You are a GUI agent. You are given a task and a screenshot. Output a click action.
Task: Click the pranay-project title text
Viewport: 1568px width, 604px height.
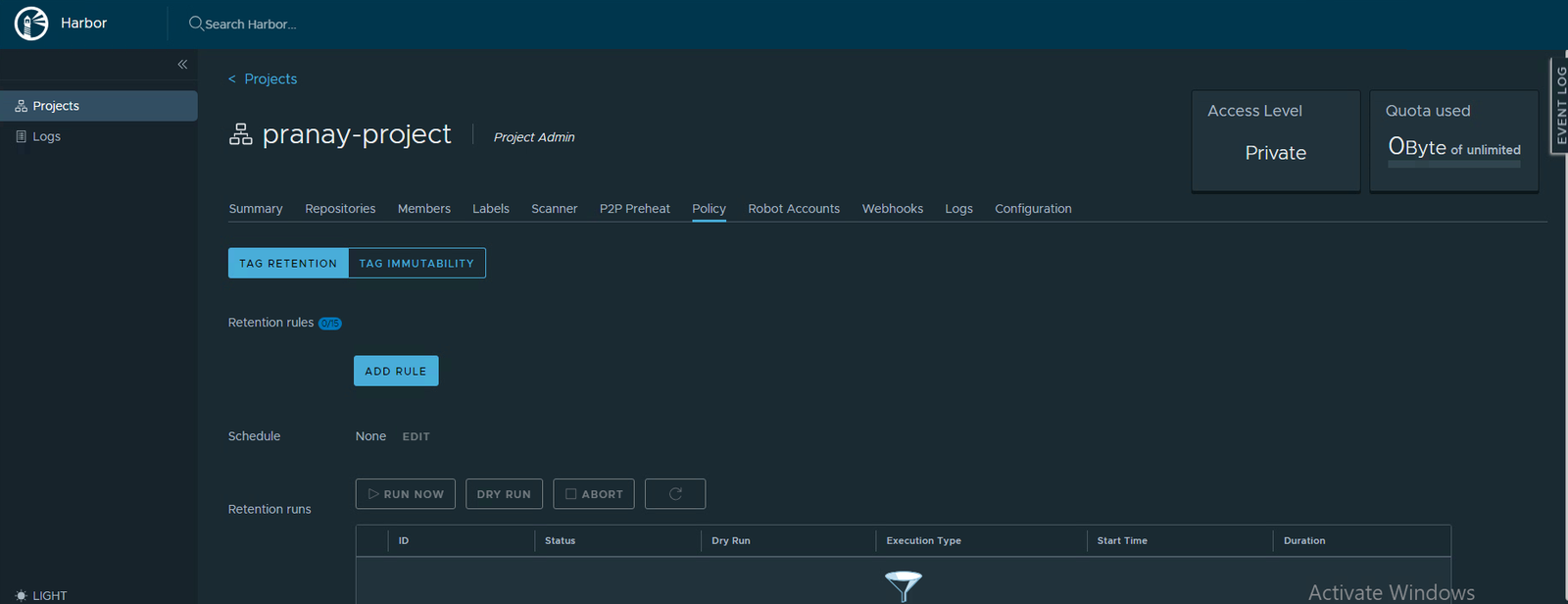pos(357,134)
